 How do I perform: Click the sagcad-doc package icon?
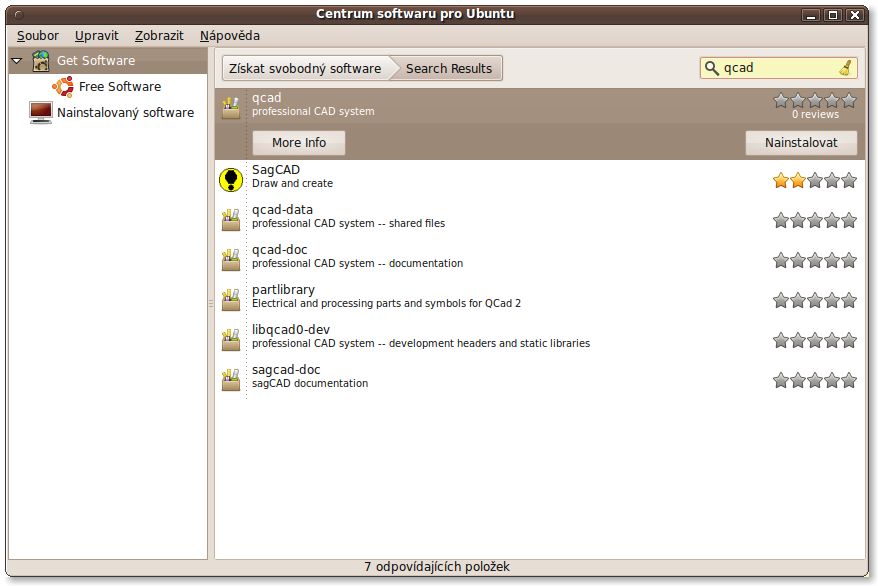pyautogui.click(x=231, y=380)
